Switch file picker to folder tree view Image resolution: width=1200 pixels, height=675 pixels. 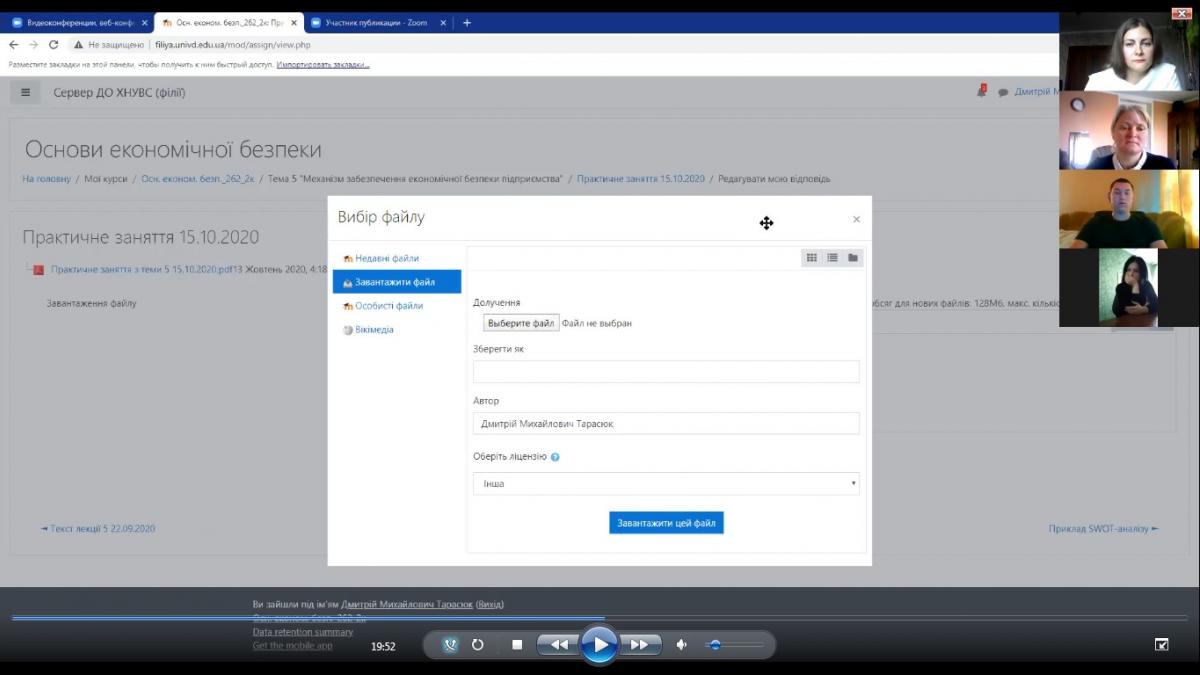click(853, 258)
